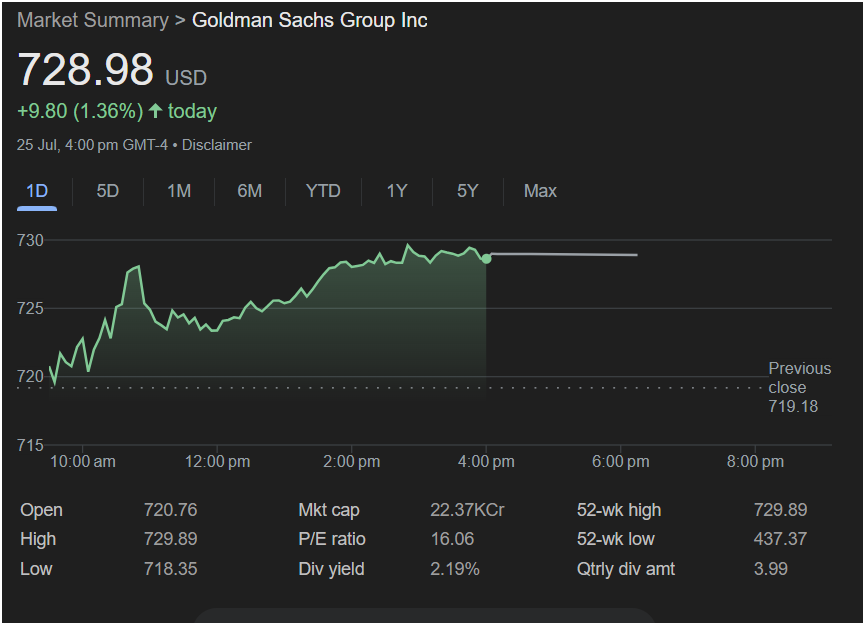Click the USD currency label

tap(186, 78)
